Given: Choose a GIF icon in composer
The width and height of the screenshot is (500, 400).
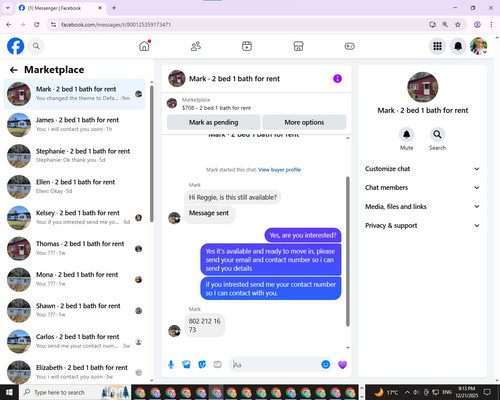Looking at the screenshot, I should pyautogui.click(x=217, y=364).
